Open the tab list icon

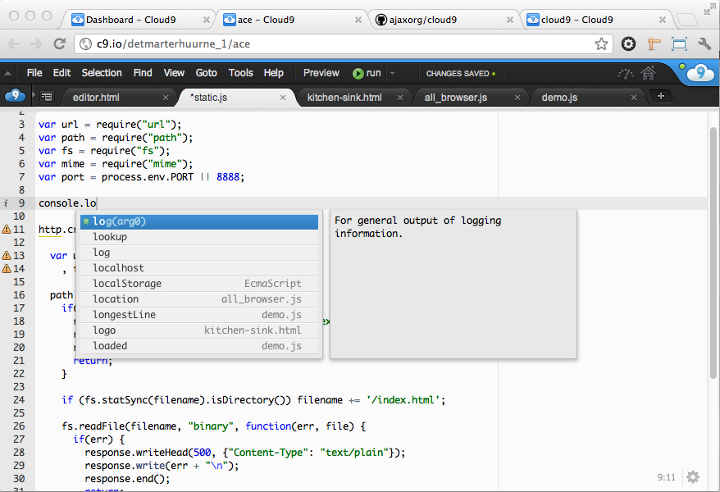click(47, 96)
